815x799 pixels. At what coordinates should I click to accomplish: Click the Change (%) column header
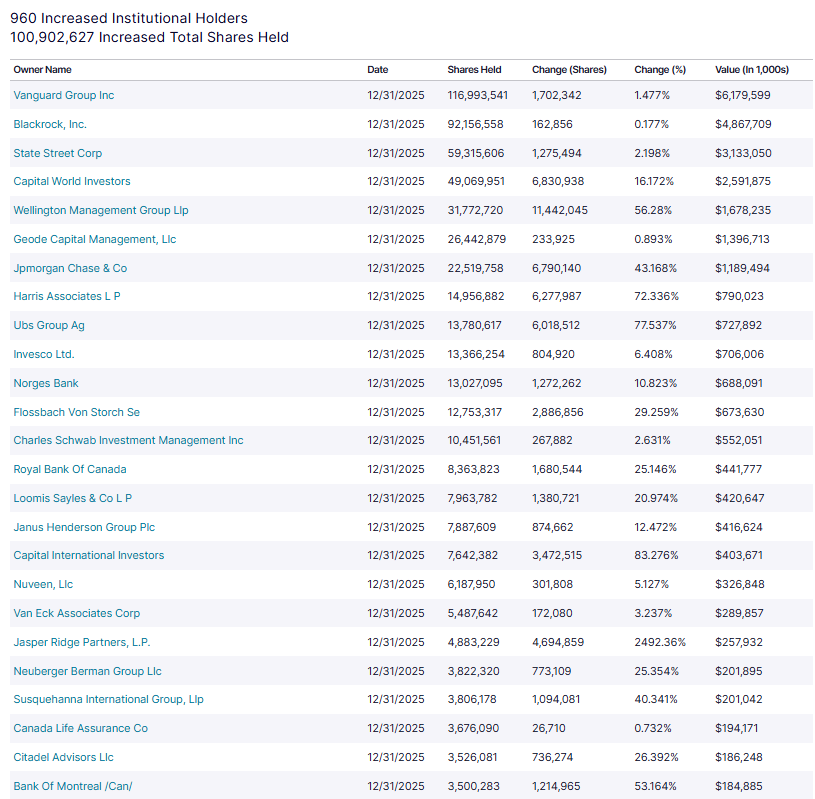point(660,70)
